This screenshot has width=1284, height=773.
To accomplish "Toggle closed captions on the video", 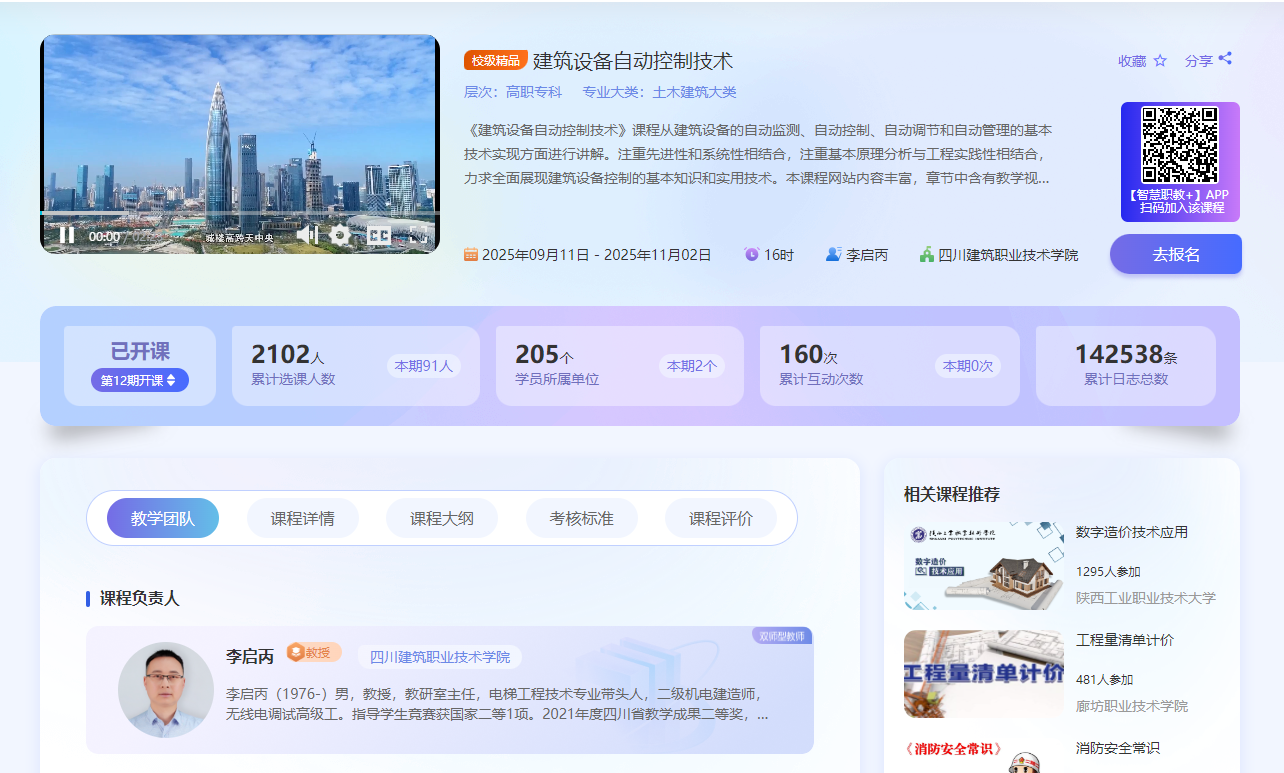I will [x=379, y=235].
